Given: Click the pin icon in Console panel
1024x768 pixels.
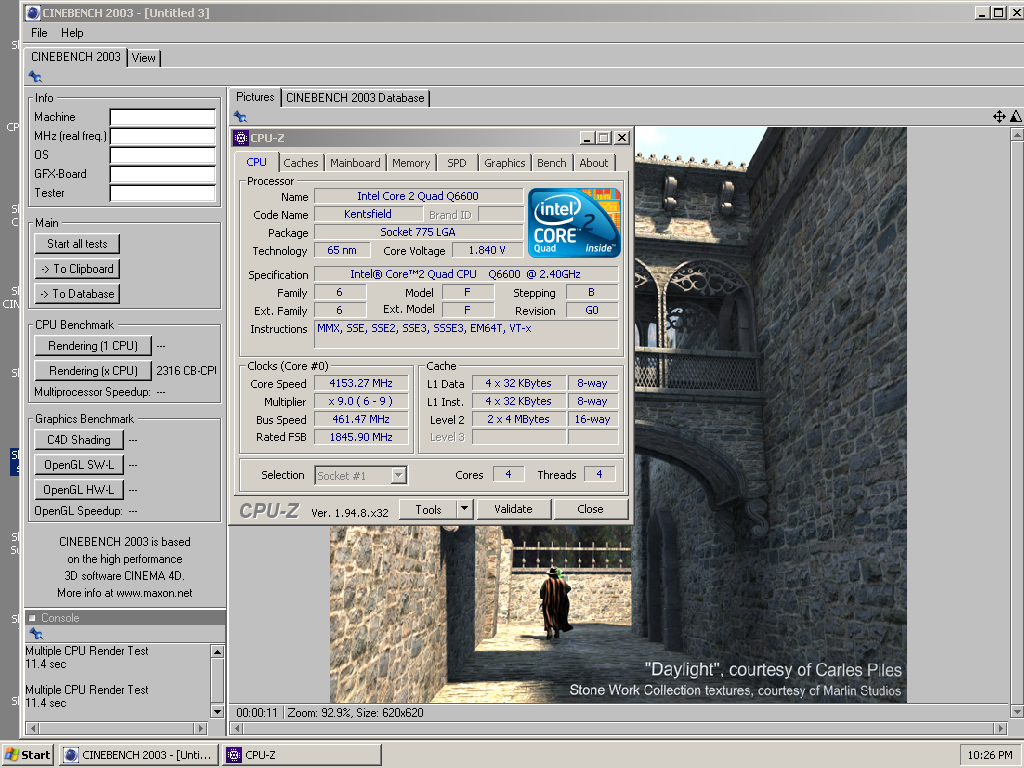Looking at the screenshot, I should [37, 633].
